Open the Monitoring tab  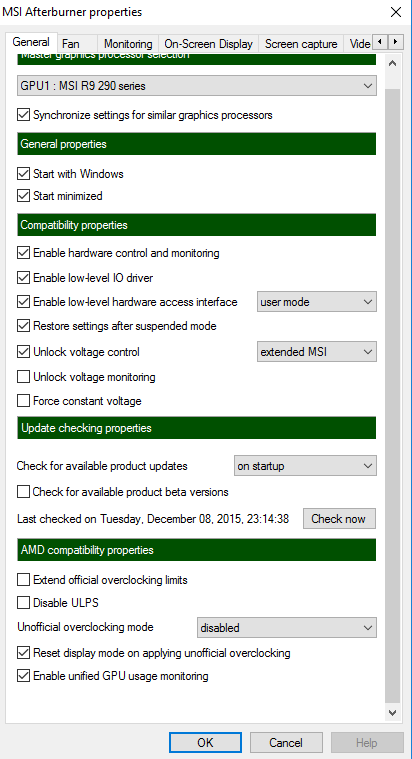pos(128,44)
